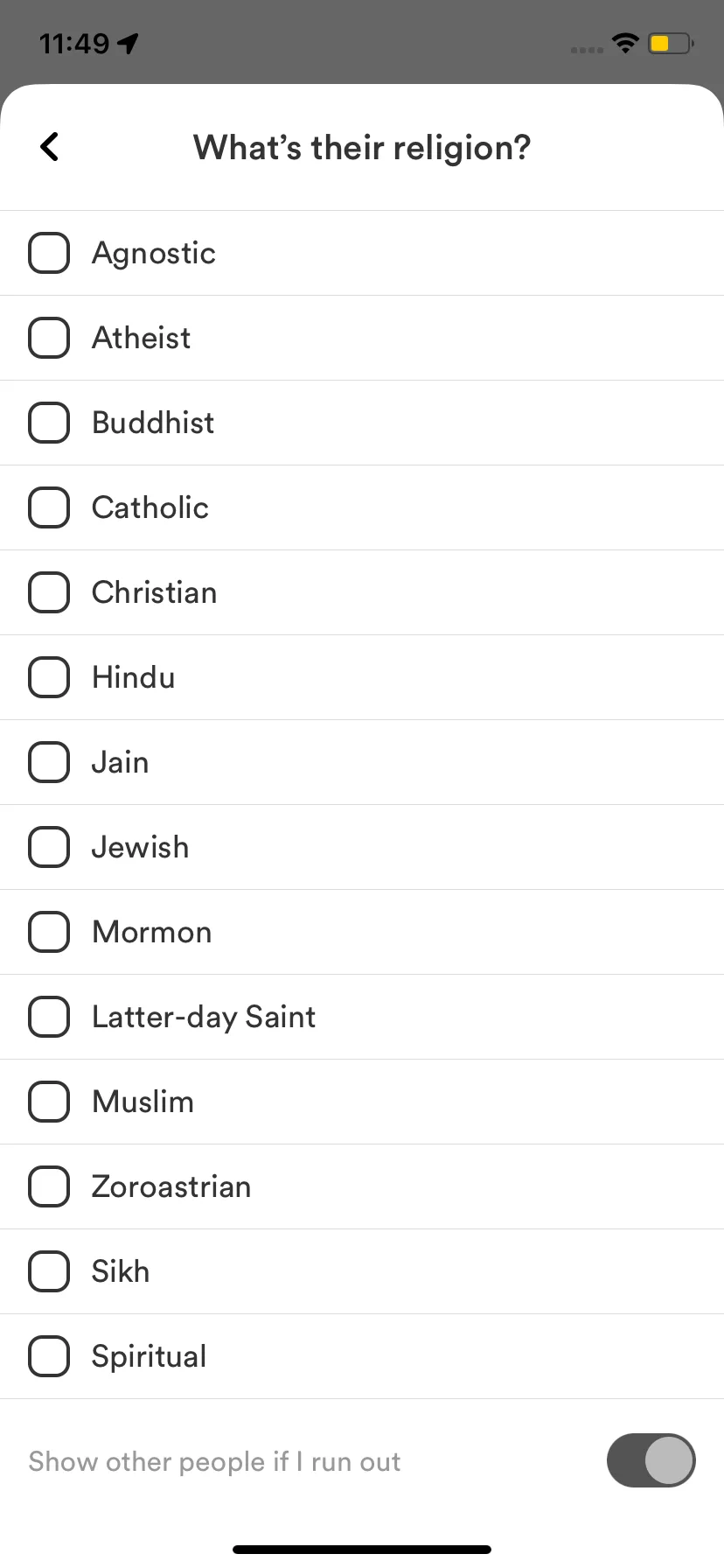Go back using the left chevron
Screen dimensions: 724x1568
pyautogui.click(x=50, y=147)
